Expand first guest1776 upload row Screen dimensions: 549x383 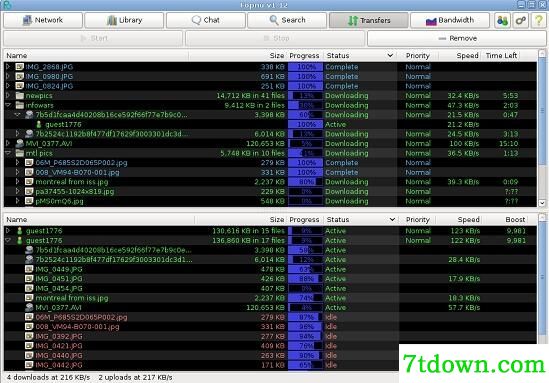tap(8, 231)
